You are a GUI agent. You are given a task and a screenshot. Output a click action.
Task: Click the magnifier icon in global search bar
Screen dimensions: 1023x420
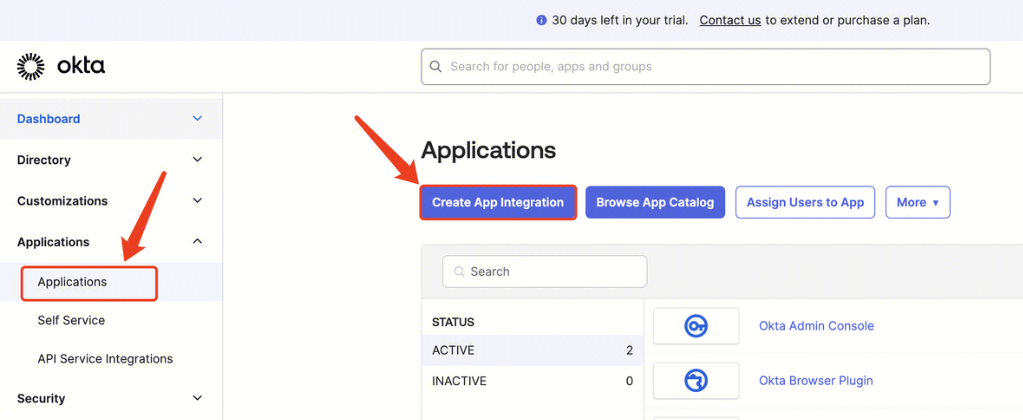coord(436,67)
